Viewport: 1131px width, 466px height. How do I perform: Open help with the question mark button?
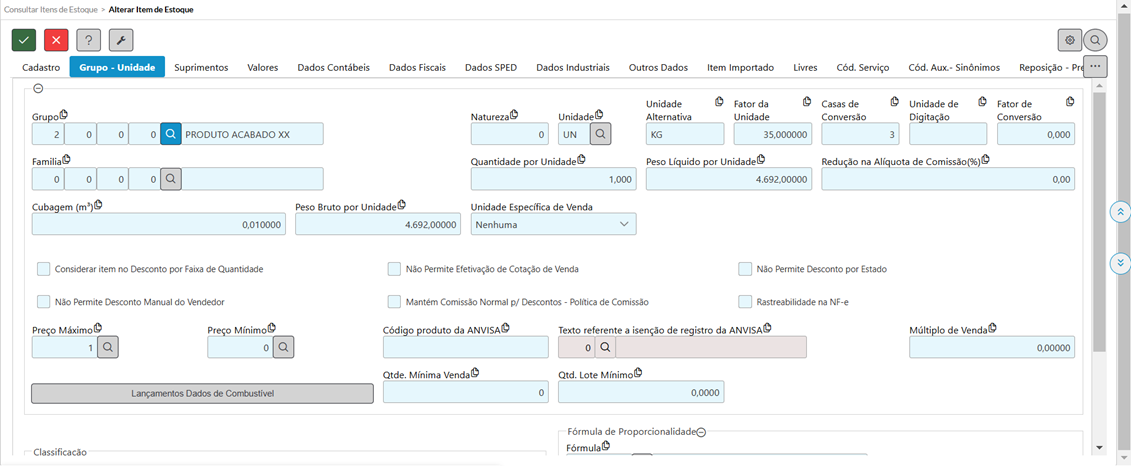(89, 40)
